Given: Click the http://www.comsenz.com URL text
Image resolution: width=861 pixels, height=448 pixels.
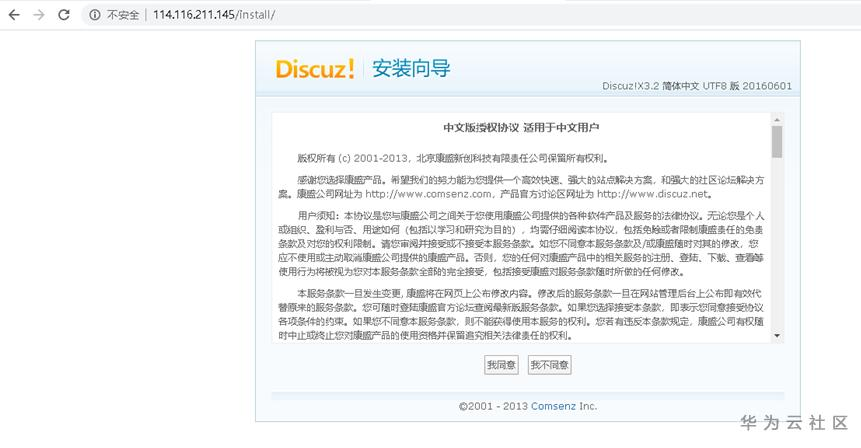Looking at the screenshot, I should click(x=428, y=194).
